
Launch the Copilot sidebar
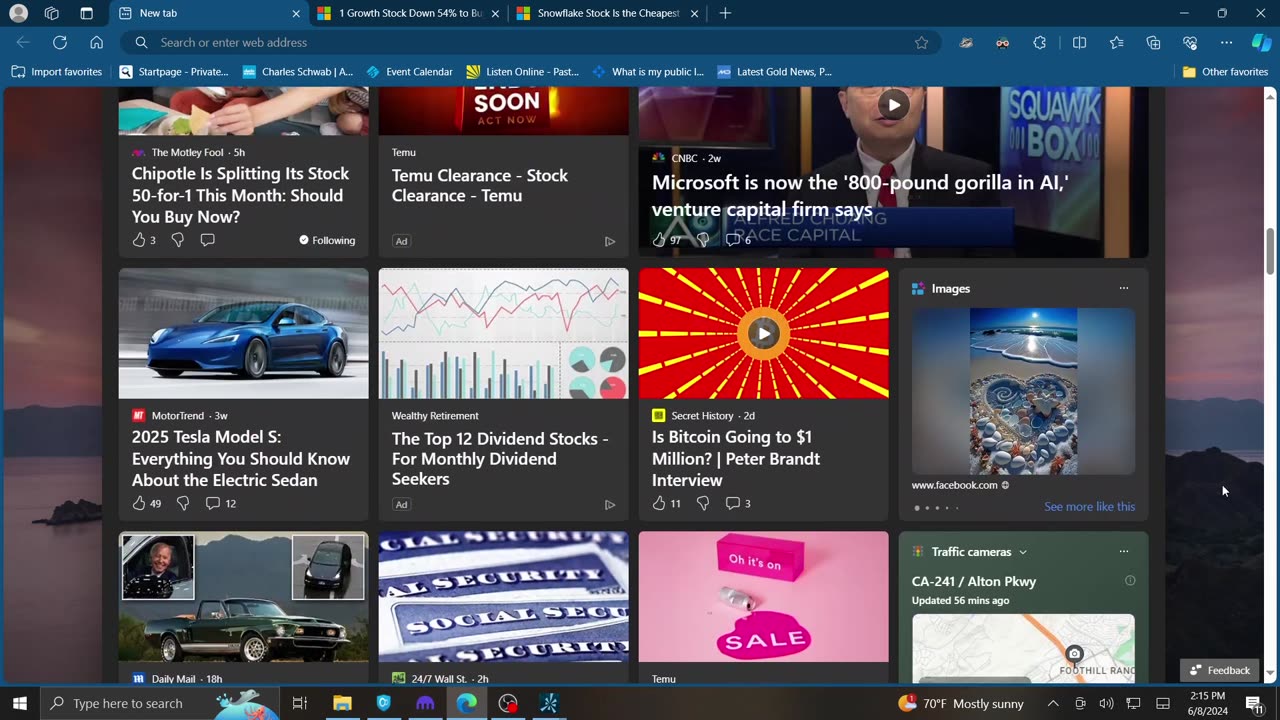tap(1262, 42)
